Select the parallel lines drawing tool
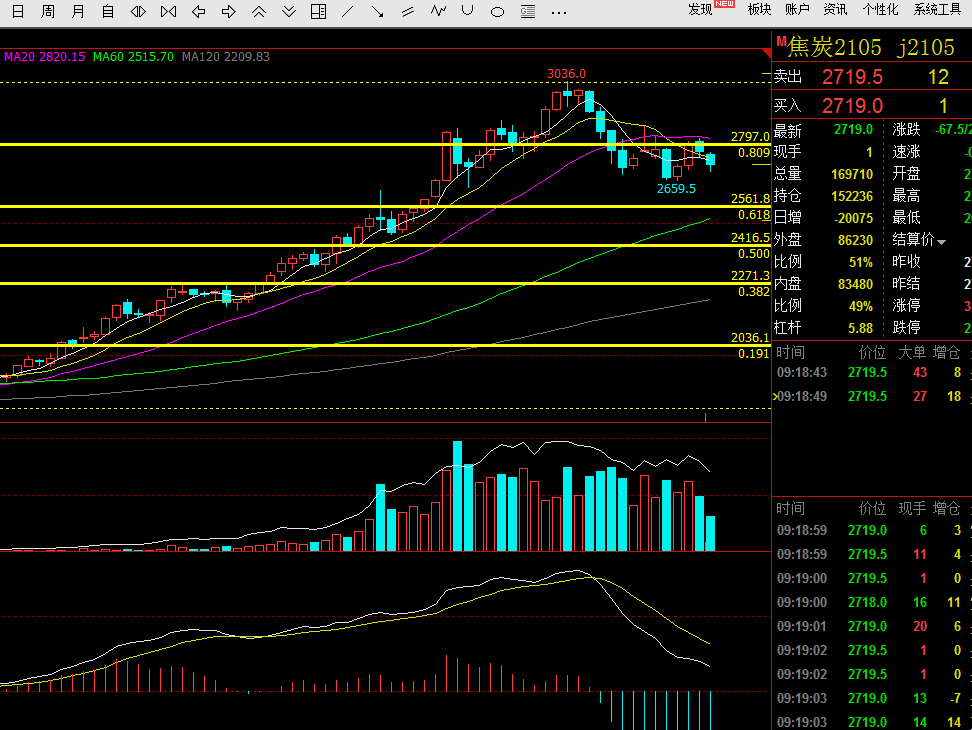972x730 pixels. pyautogui.click(x=407, y=11)
